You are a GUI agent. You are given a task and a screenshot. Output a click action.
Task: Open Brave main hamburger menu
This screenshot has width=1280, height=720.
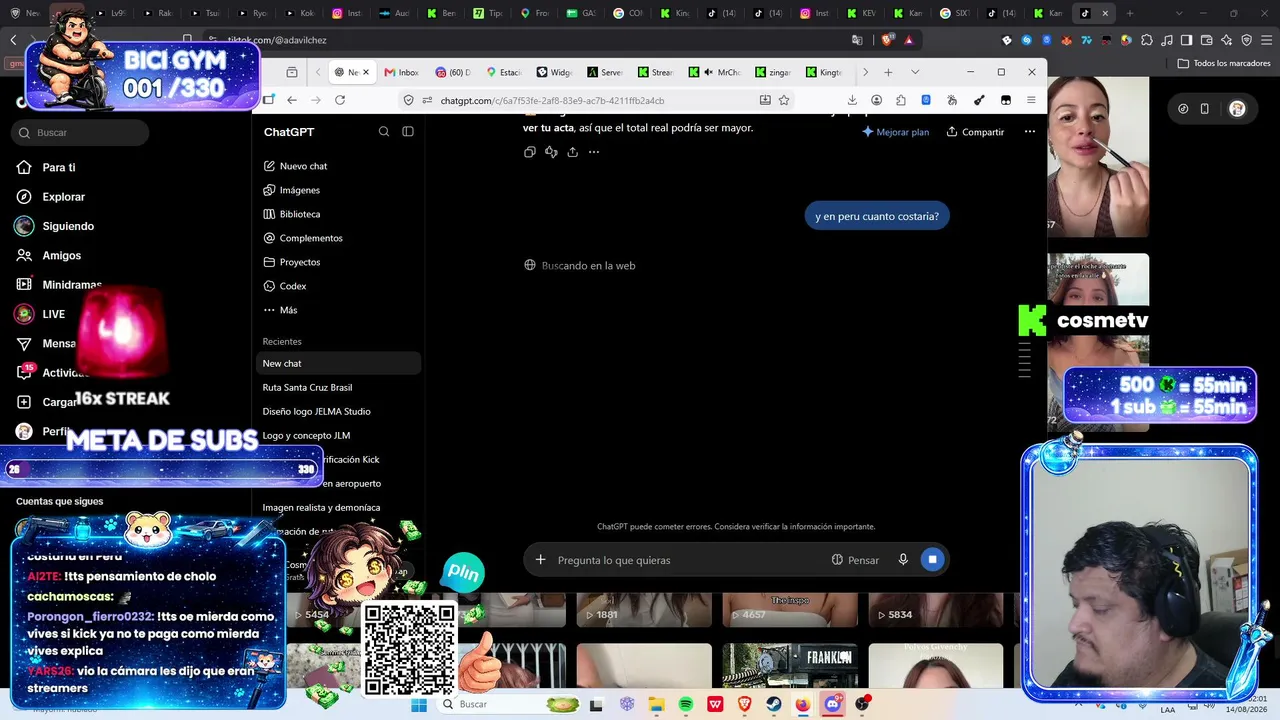1265,40
